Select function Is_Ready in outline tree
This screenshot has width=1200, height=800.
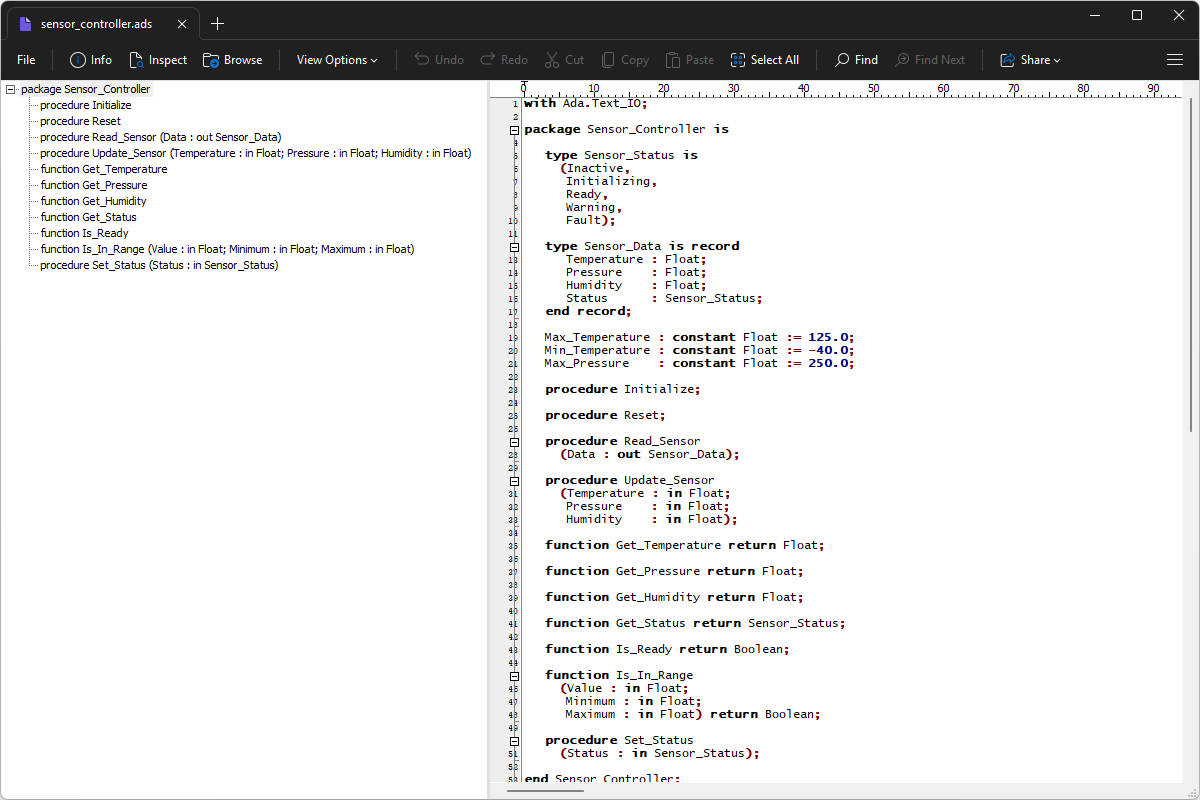pos(84,233)
